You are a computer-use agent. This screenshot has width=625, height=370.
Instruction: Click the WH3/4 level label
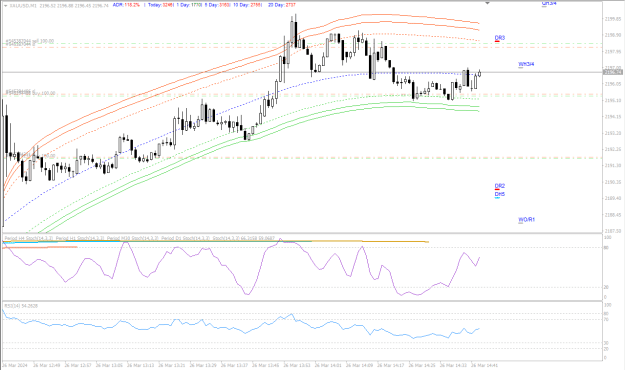pyautogui.click(x=526, y=64)
